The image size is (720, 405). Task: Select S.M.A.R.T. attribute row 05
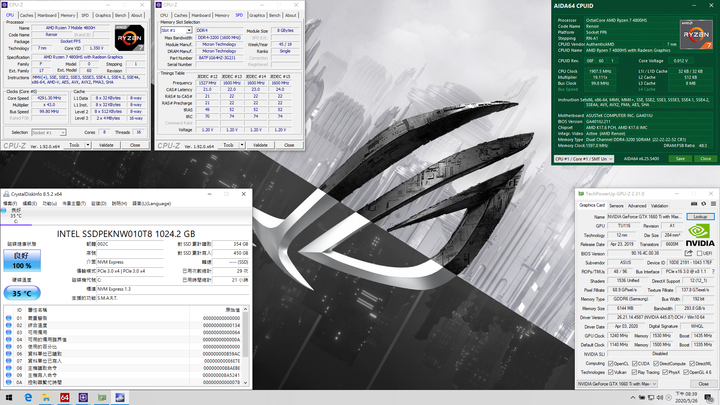point(124,347)
